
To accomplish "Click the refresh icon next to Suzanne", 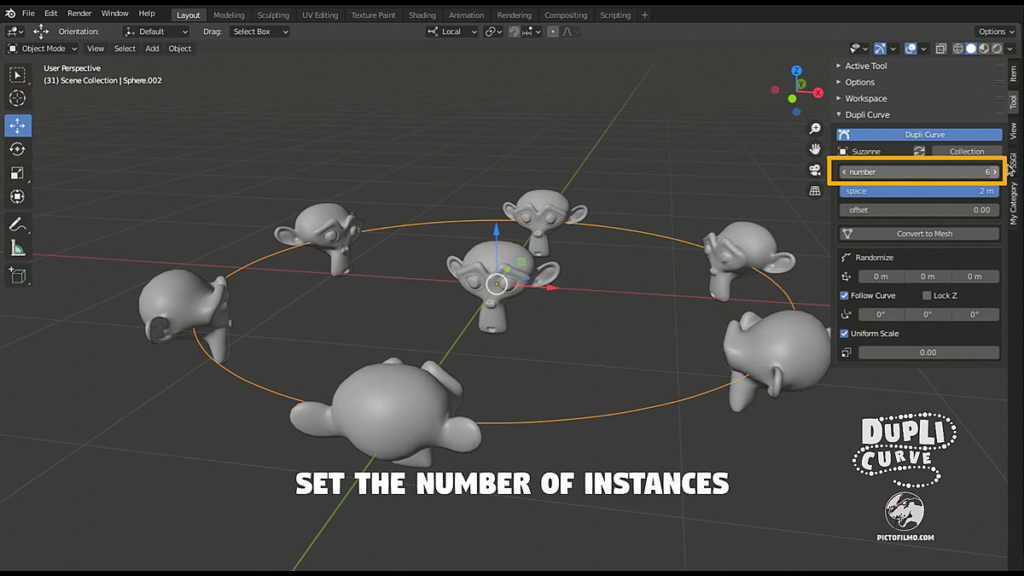I will coord(920,152).
